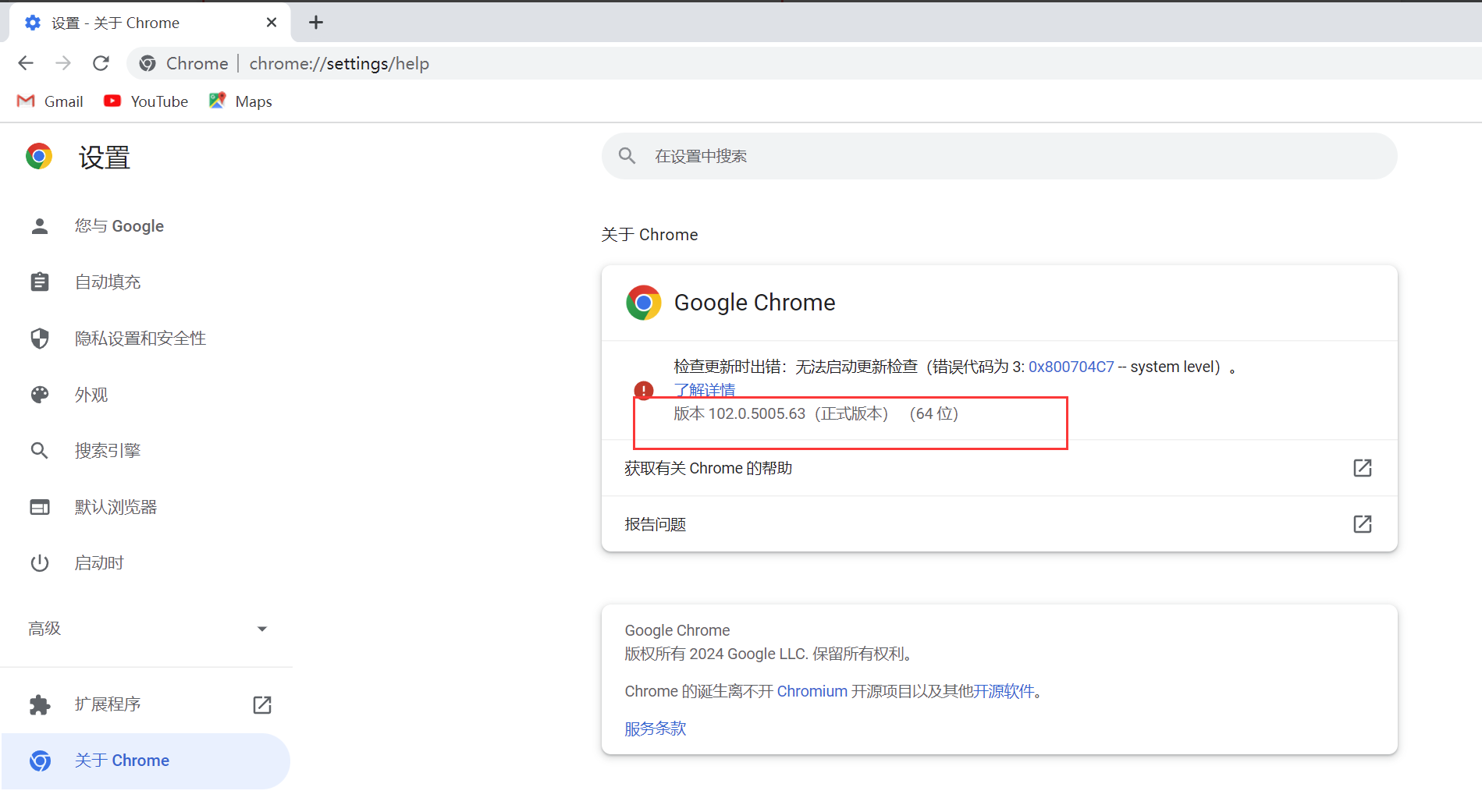
Task: Open 启动时 settings section
Action: pyautogui.click(x=146, y=563)
